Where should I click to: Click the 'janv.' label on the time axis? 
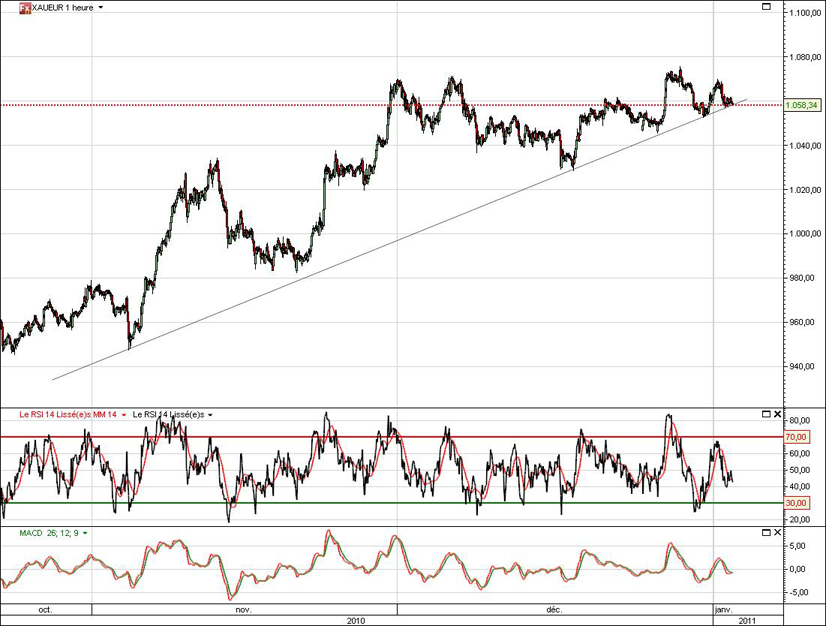tap(723, 608)
